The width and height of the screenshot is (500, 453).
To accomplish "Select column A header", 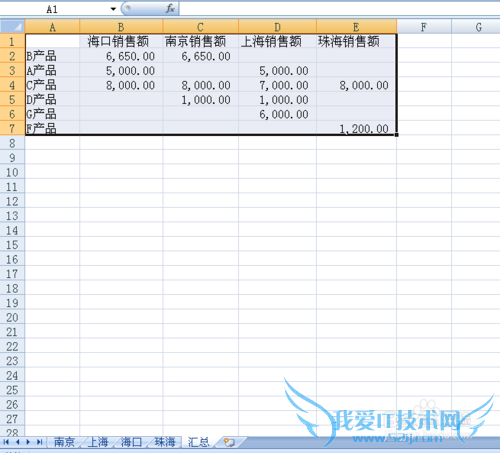I will pos(52,27).
